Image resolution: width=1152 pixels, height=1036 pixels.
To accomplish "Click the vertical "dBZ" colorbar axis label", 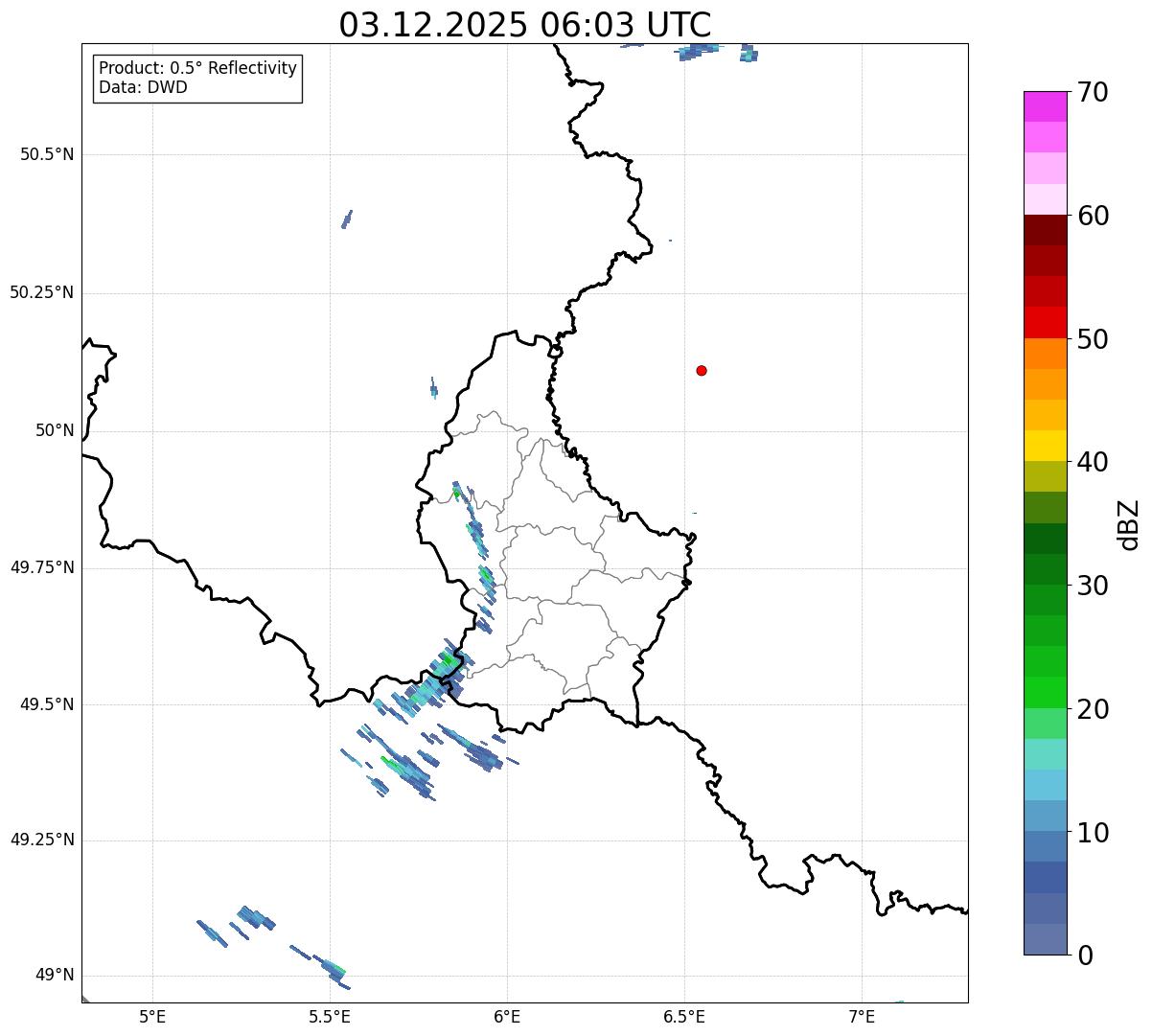I will (x=1129, y=524).
